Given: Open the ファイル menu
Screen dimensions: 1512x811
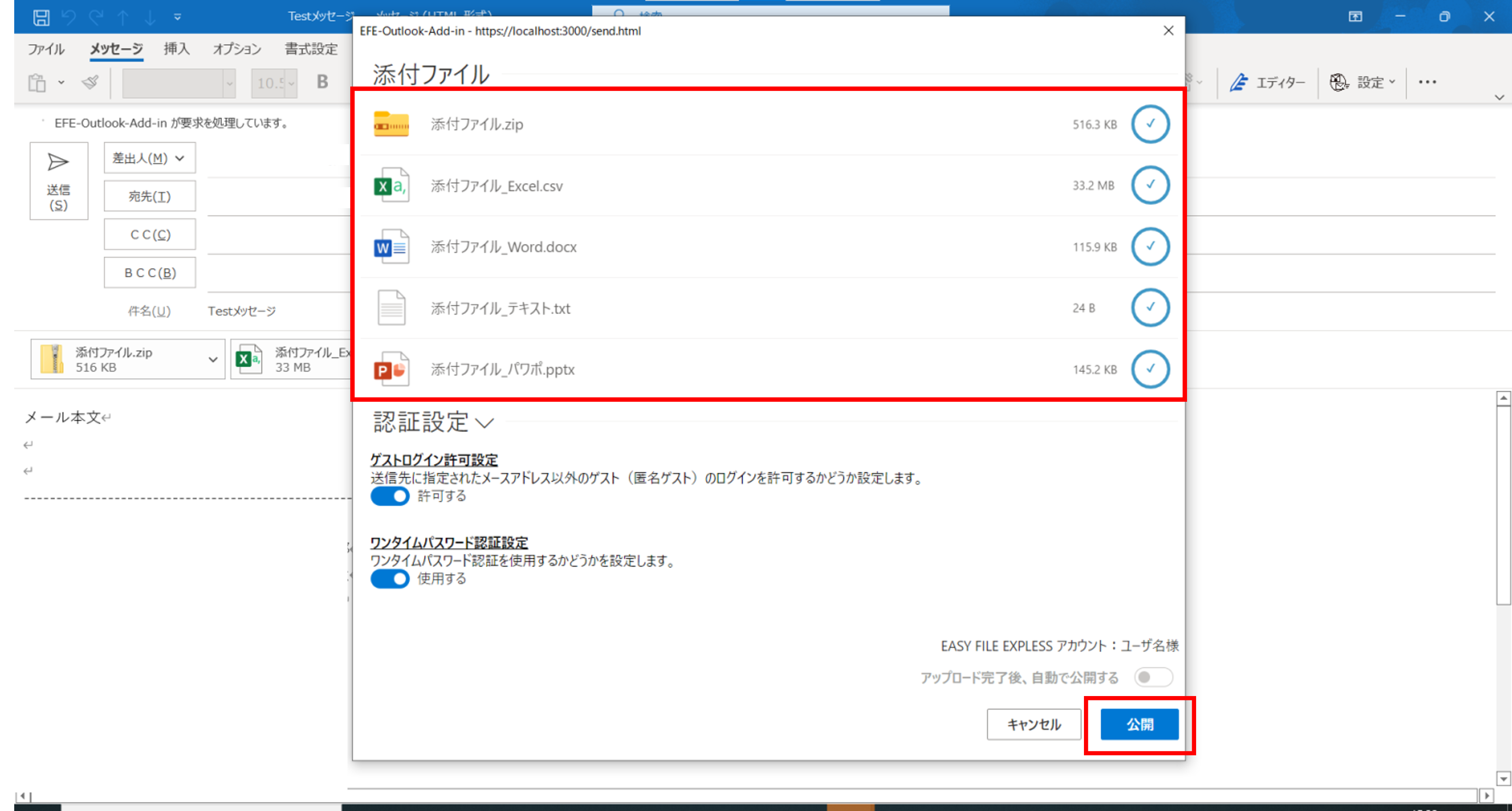Looking at the screenshot, I should pos(46,49).
